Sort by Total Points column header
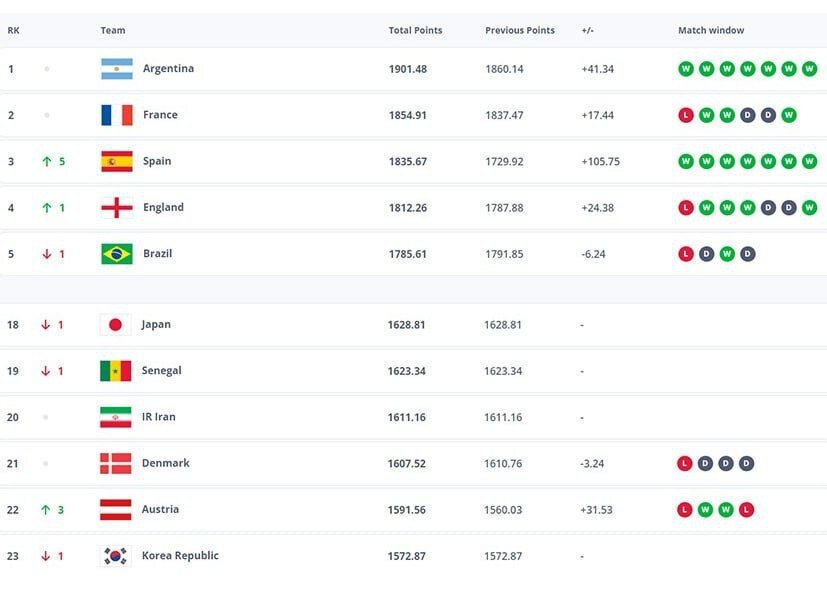The height and width of the screenshot is (590, 827). tap(415, 31)
